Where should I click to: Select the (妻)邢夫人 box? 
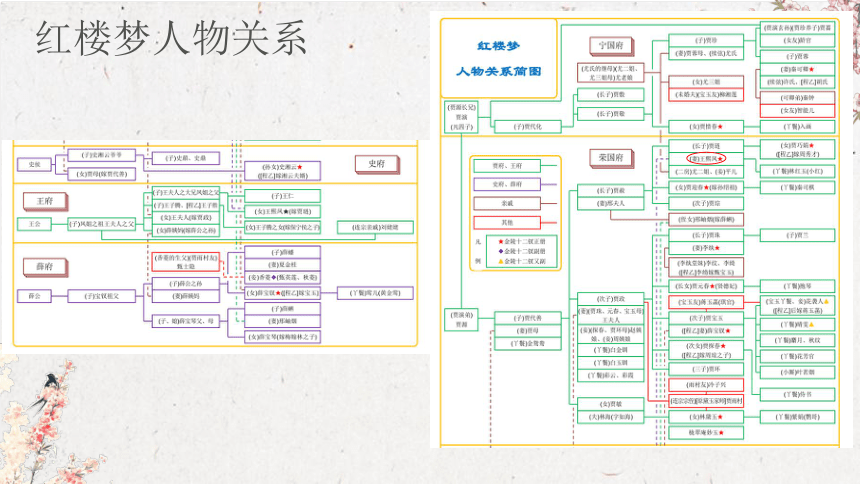pyautogui.click(x=610, y=204)
